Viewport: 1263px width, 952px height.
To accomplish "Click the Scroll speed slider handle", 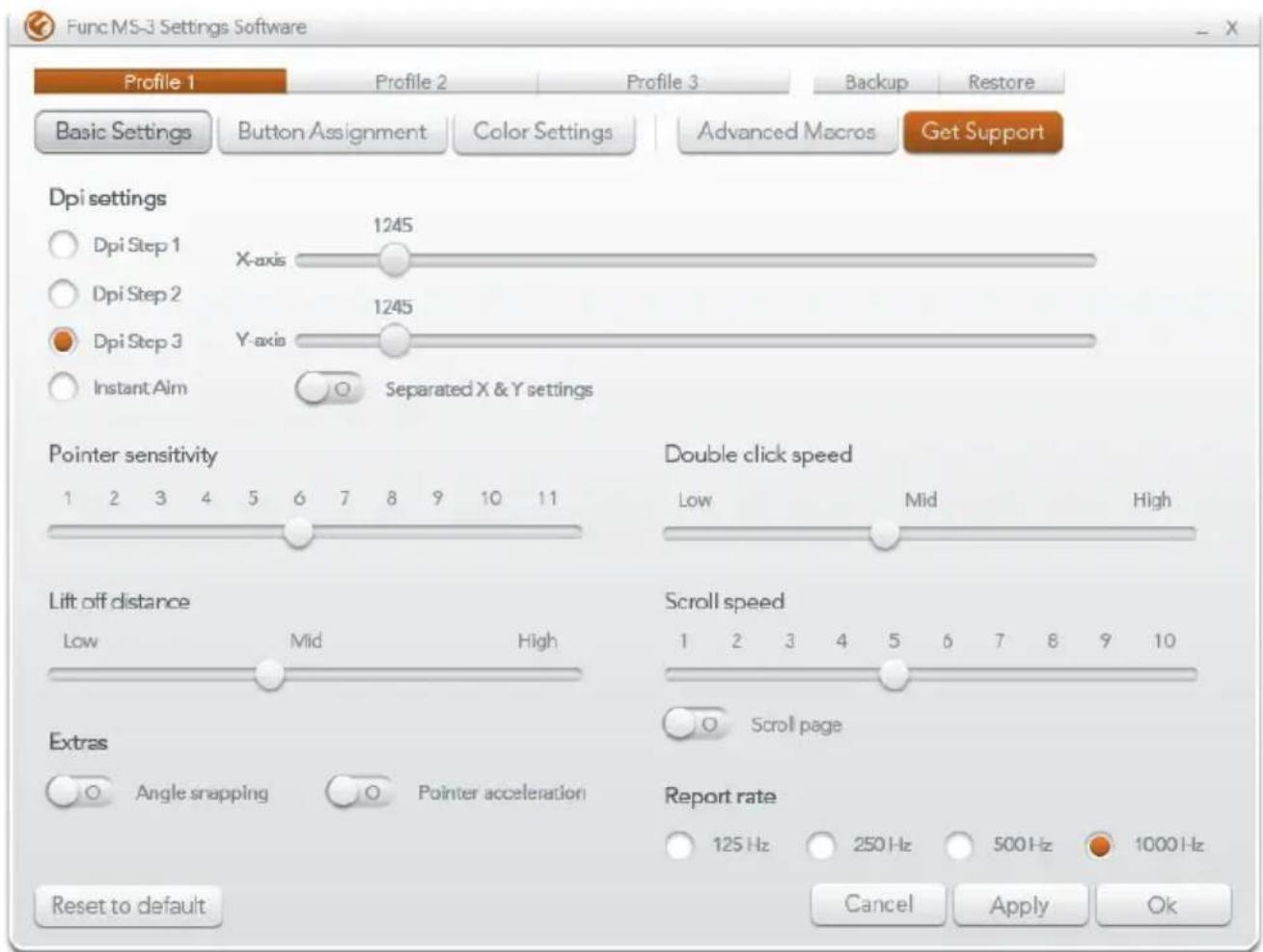I will (894, 675).
